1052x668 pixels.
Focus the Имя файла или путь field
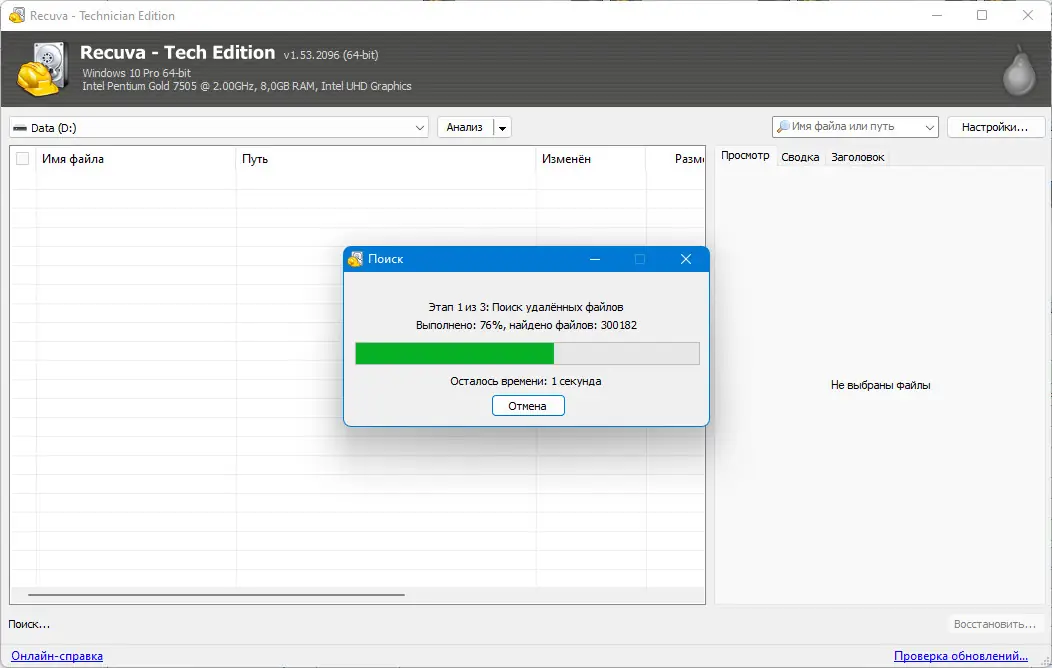coord(855,127)
